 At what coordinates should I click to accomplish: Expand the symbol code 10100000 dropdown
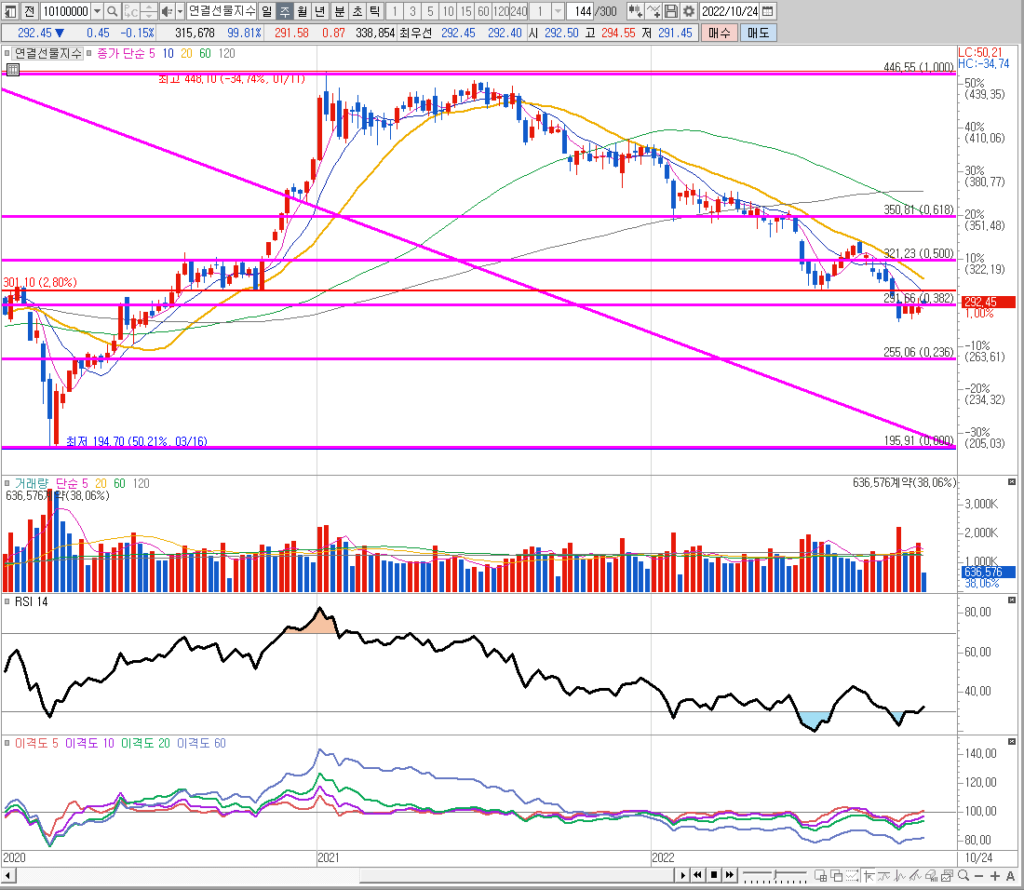pos(97,12)
